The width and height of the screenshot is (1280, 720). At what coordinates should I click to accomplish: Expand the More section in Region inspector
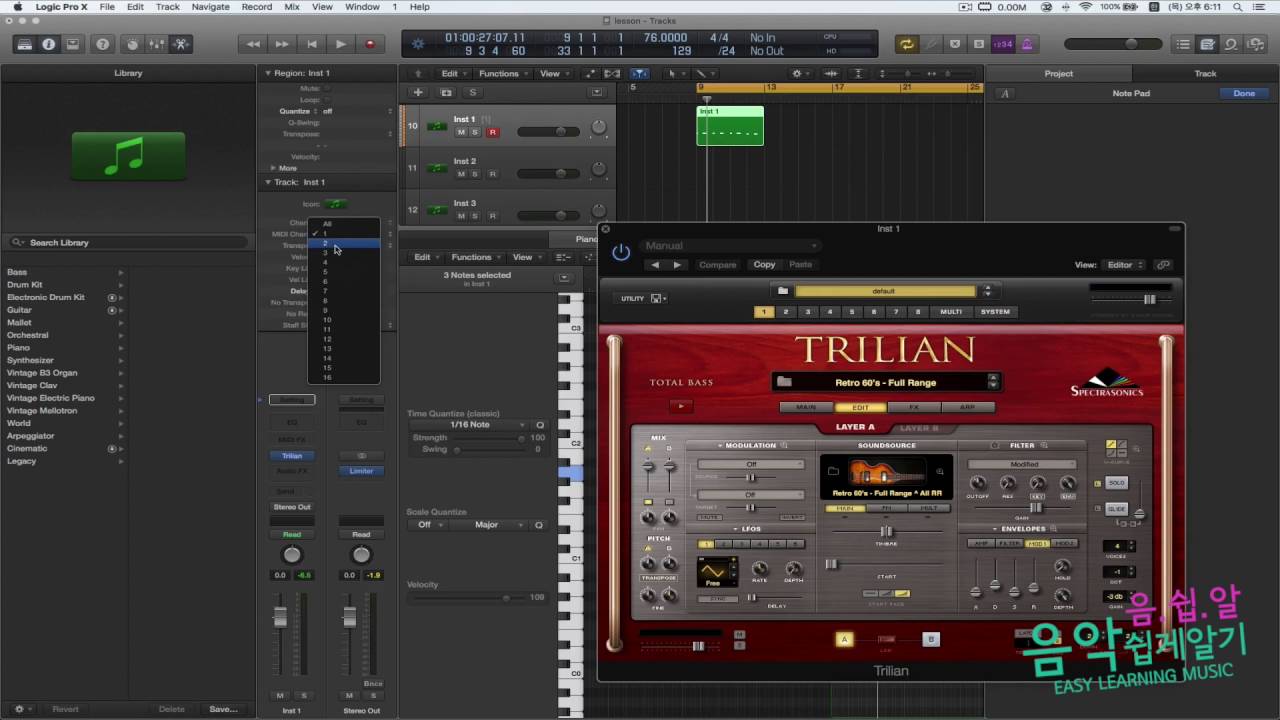[x=273, y=168]
